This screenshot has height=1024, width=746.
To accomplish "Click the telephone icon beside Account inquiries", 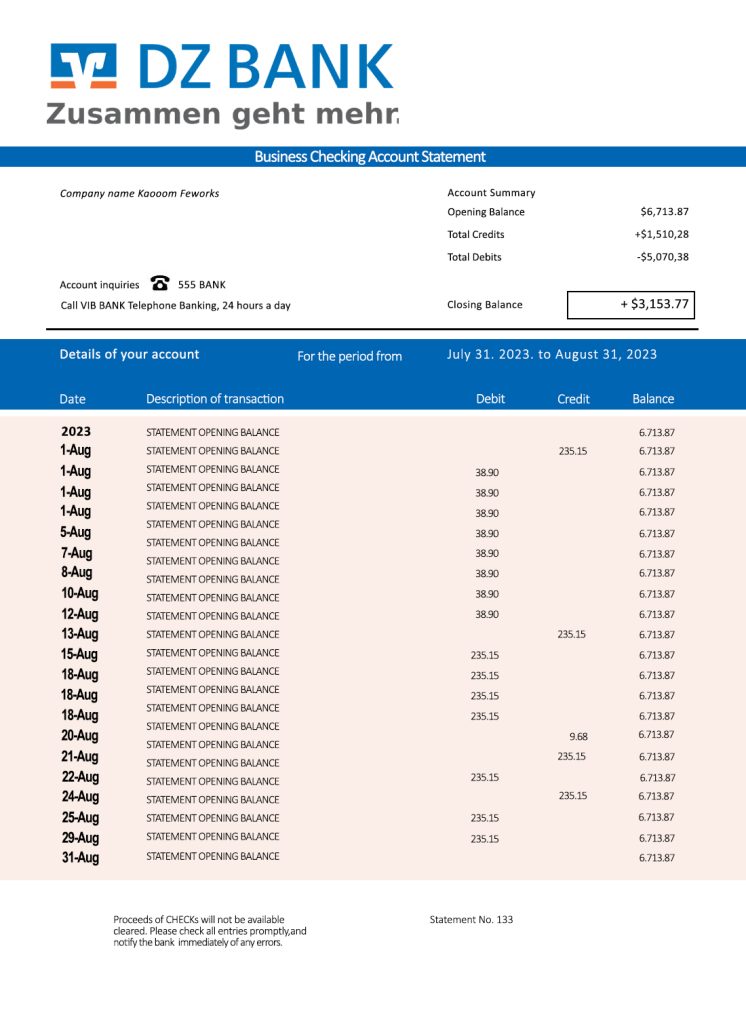I will tap(159, 284).
